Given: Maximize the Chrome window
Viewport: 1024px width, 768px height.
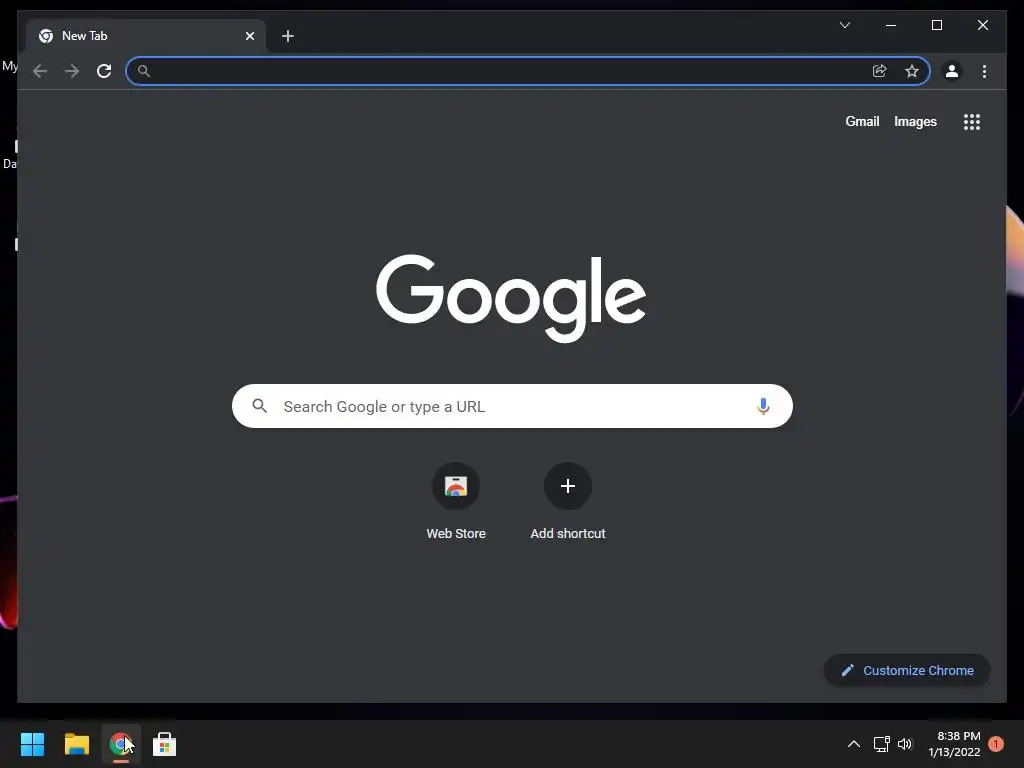Looking at the screenshot, I should tap(936, 25).
